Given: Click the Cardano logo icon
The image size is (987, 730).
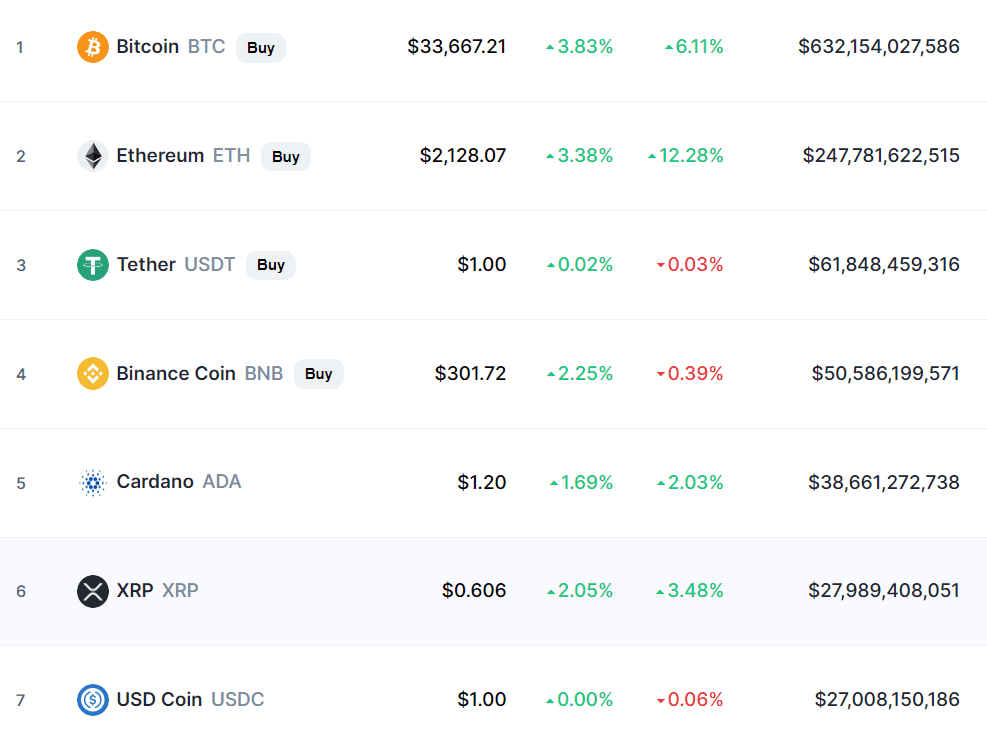Looking at the screenshot, I should tap(93, 483).
